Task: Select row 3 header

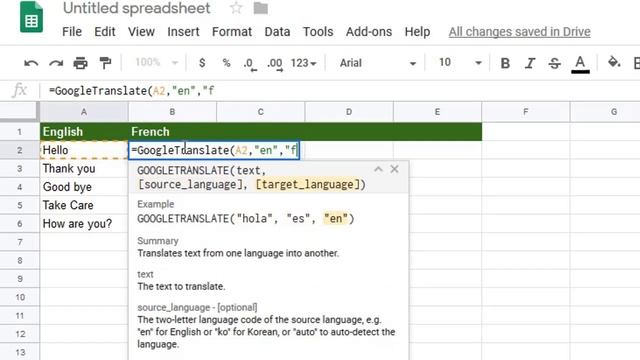Action: 20,169
